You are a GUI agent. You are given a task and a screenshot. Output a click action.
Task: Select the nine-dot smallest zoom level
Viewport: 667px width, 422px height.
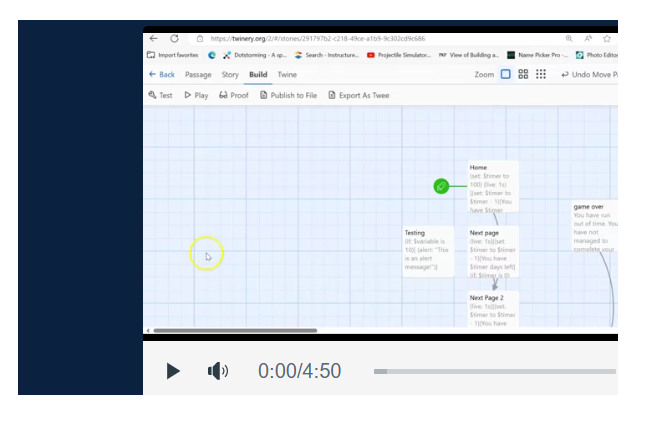click(x=541, y=74)
